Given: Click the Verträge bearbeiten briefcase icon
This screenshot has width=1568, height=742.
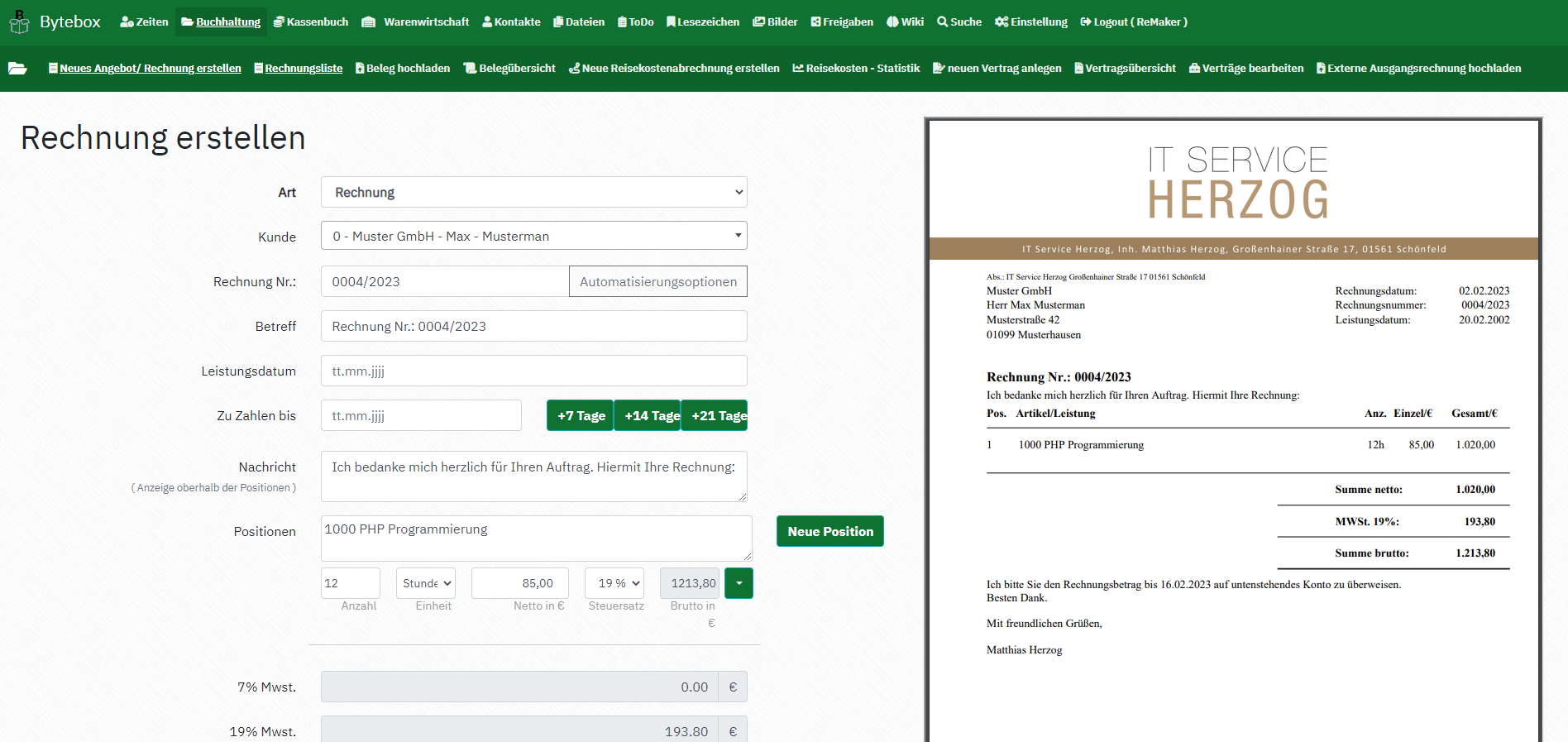Looking at the screenshot, I should click(1194, 69).
